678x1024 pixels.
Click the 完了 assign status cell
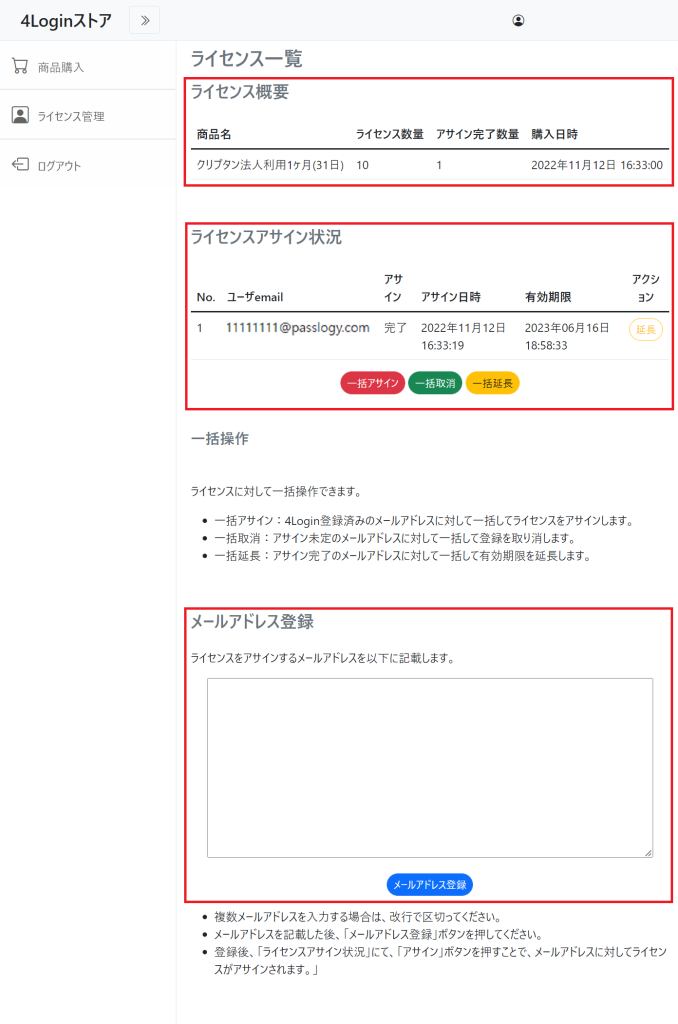395,328
